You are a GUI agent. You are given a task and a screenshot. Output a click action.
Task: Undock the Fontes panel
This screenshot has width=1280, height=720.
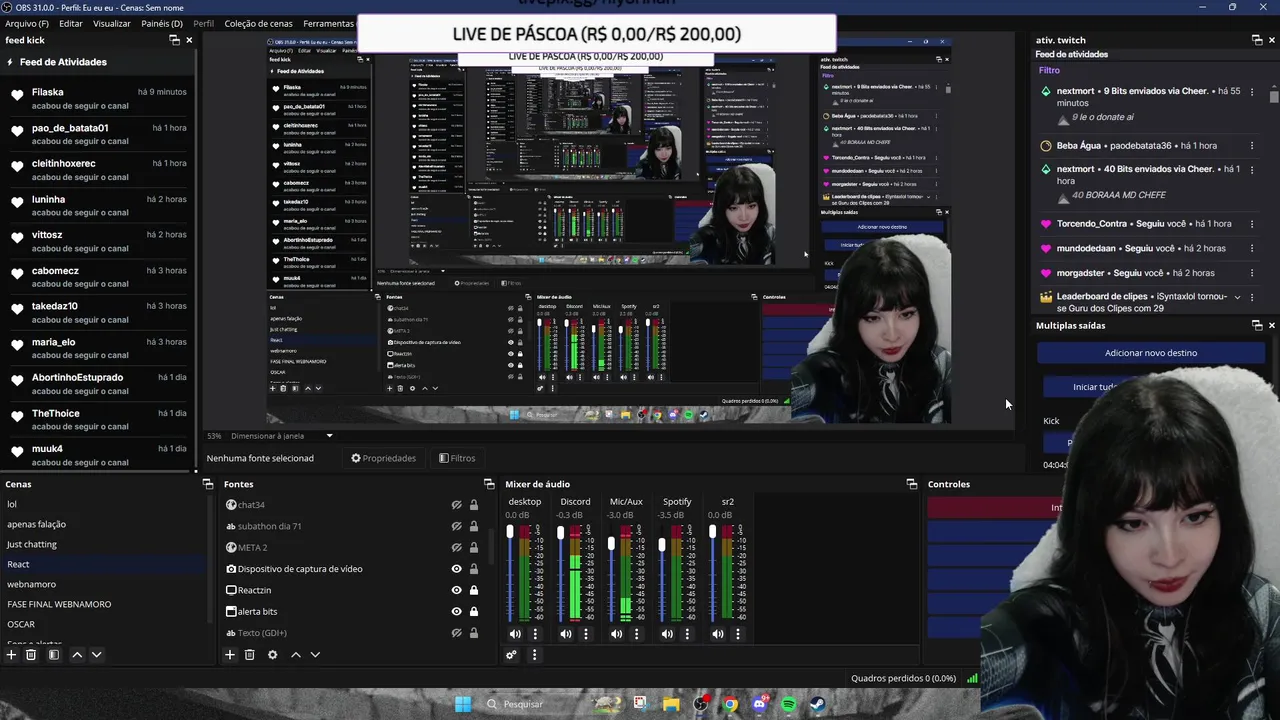[489, 484]
